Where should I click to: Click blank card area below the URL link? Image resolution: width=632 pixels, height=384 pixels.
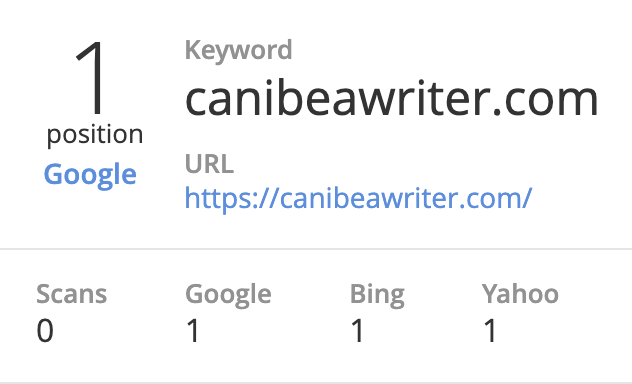pos(363,230)
